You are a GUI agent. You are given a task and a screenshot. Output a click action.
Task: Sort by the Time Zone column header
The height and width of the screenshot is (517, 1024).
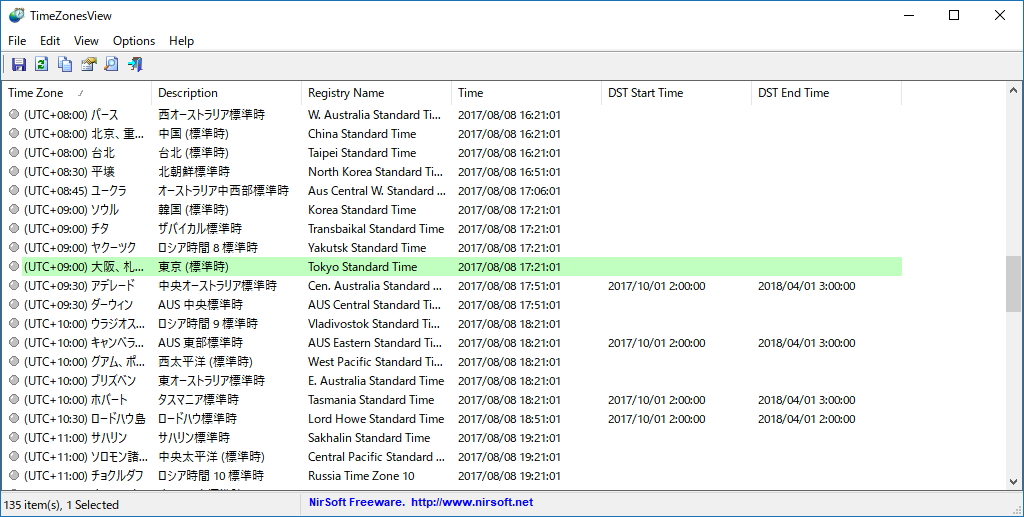coord(76,93)
